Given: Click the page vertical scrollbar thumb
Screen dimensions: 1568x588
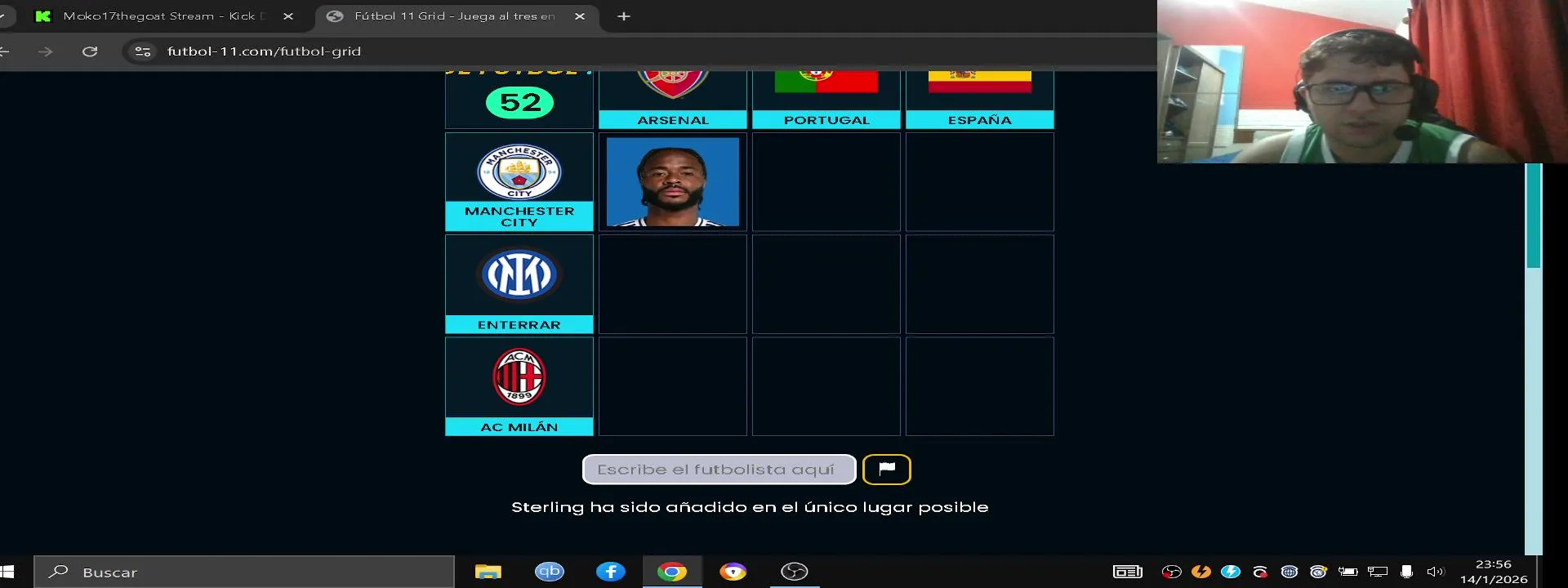Looking at the screenshot, I should [x=1534, y=216].
